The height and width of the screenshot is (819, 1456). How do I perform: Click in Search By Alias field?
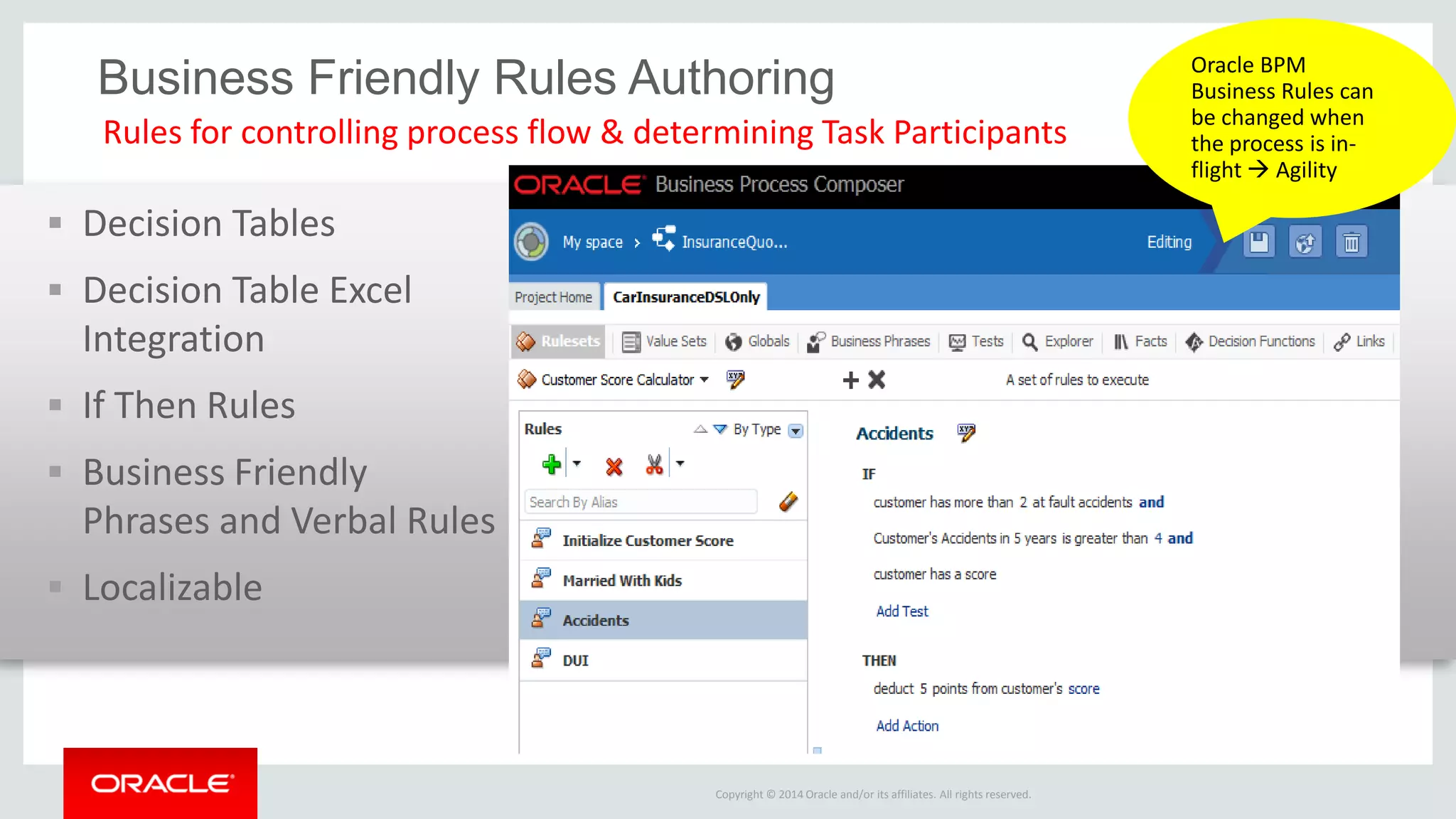[x=641, y=502]
